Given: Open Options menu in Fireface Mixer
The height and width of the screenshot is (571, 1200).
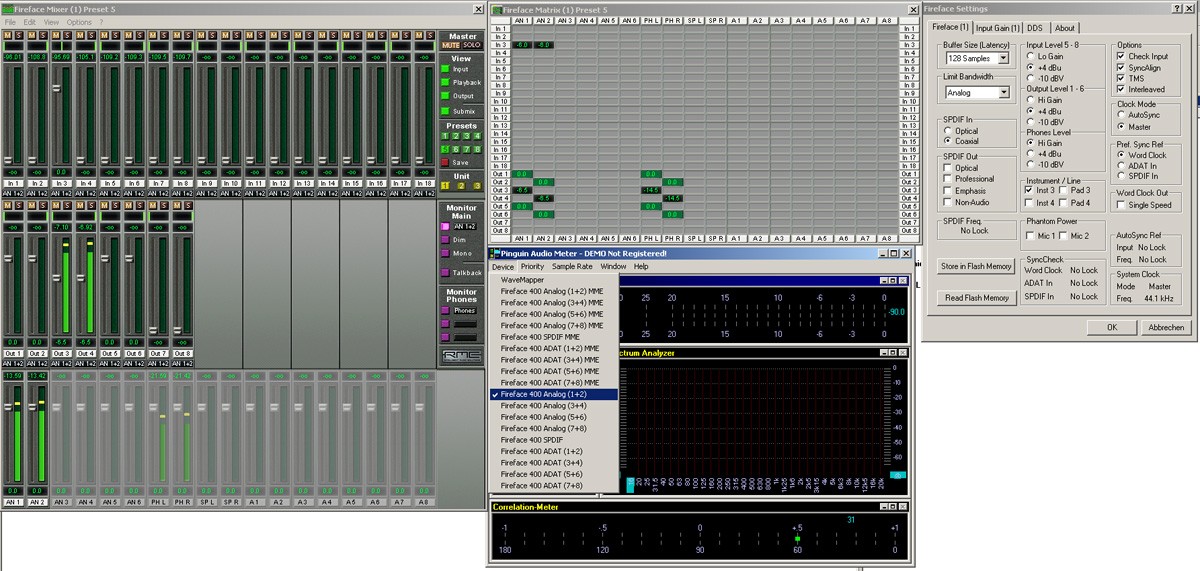Looking at the screenshot, I should coord(79,22).
